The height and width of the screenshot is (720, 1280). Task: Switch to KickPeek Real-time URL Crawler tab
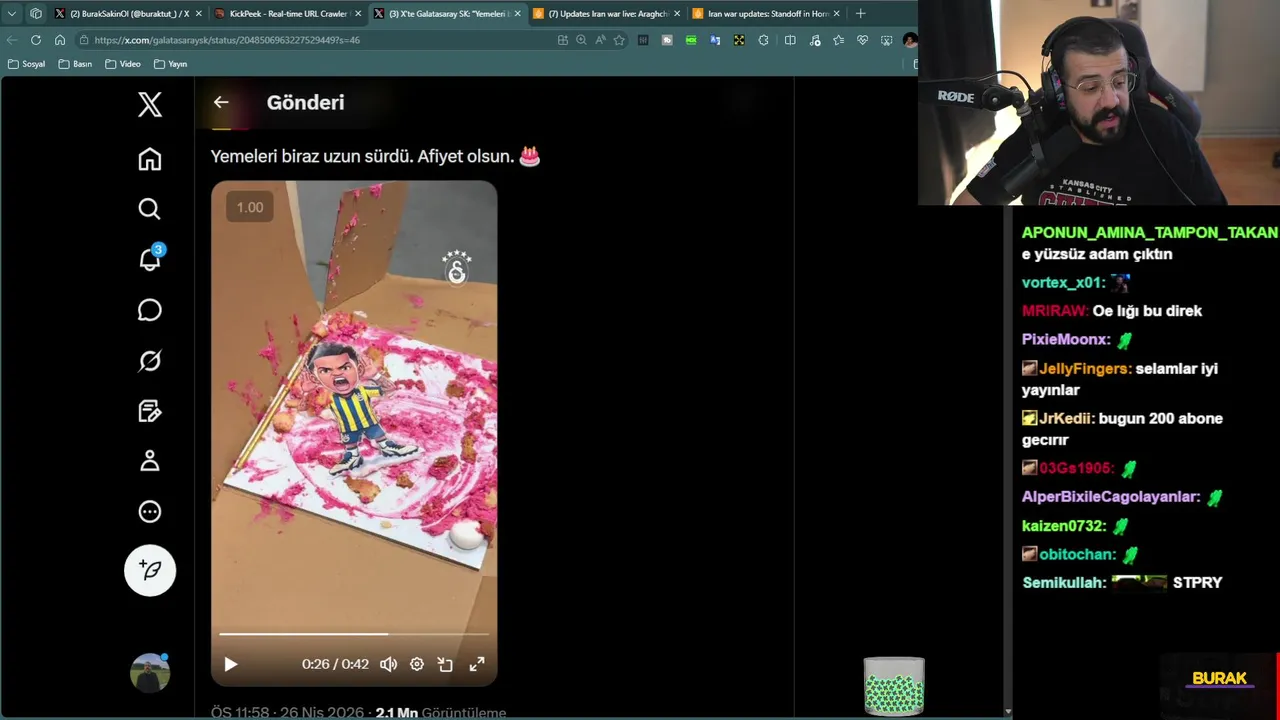tap(286, 13)
